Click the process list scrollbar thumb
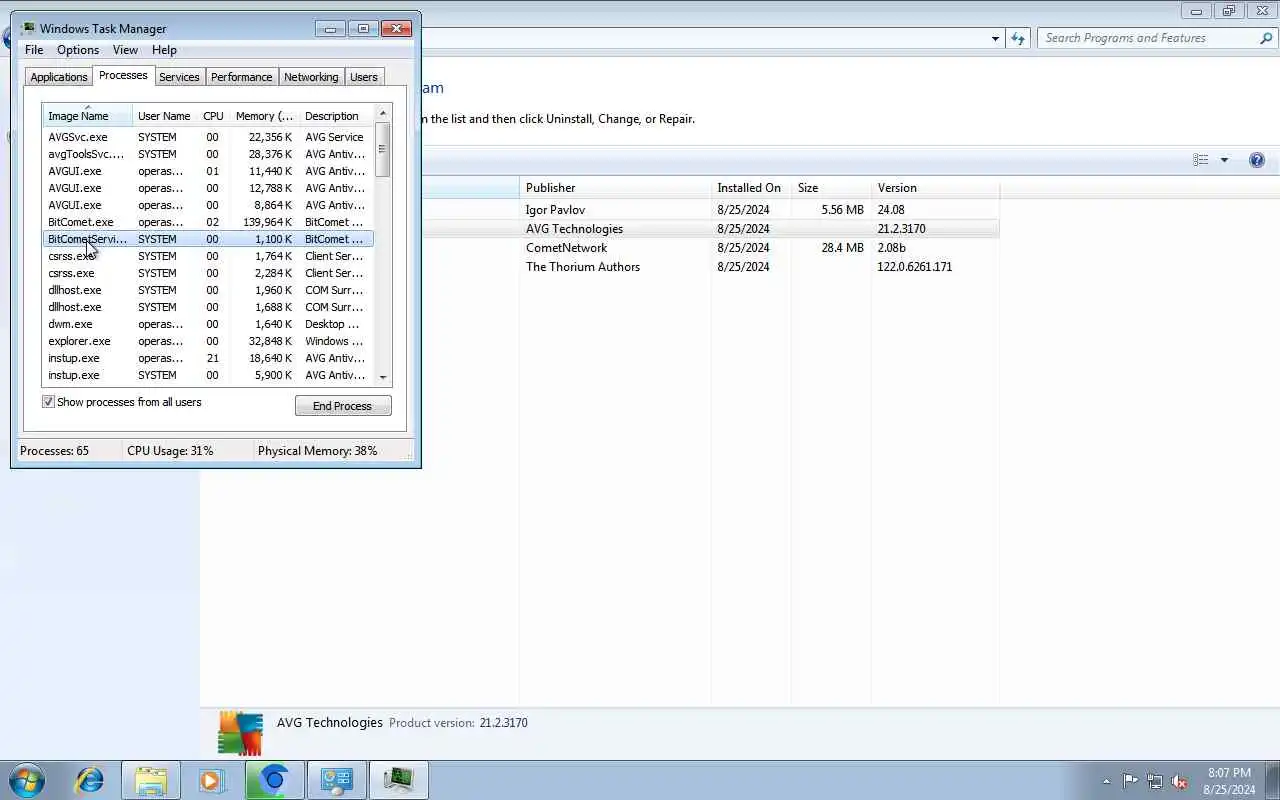The width and height of the screenshot is (1280, 800). [382, 150]
